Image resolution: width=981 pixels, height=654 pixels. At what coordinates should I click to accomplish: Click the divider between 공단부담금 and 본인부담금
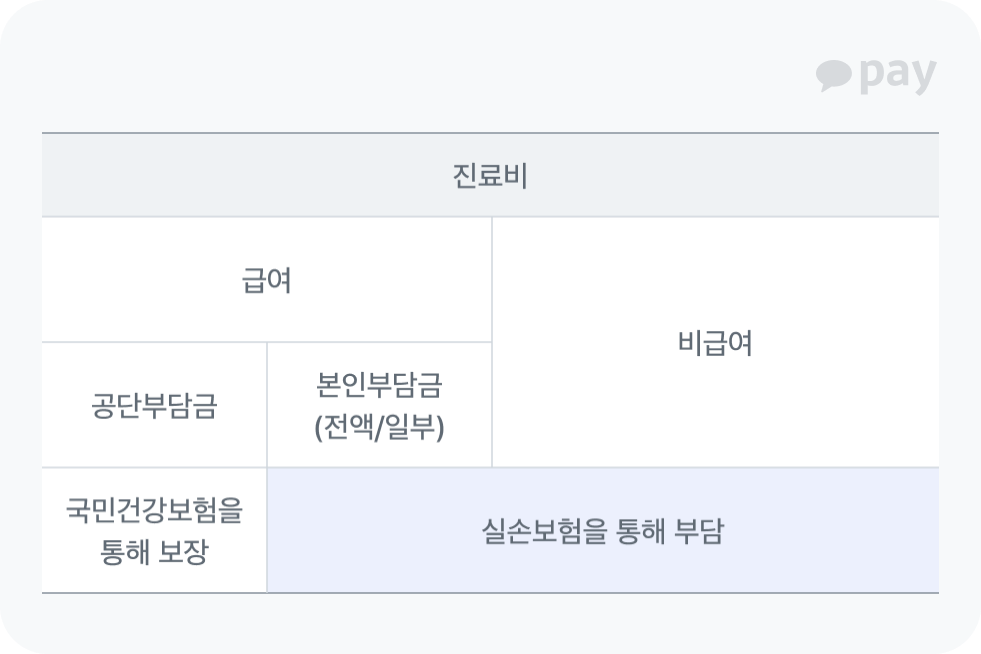[267, 405]
